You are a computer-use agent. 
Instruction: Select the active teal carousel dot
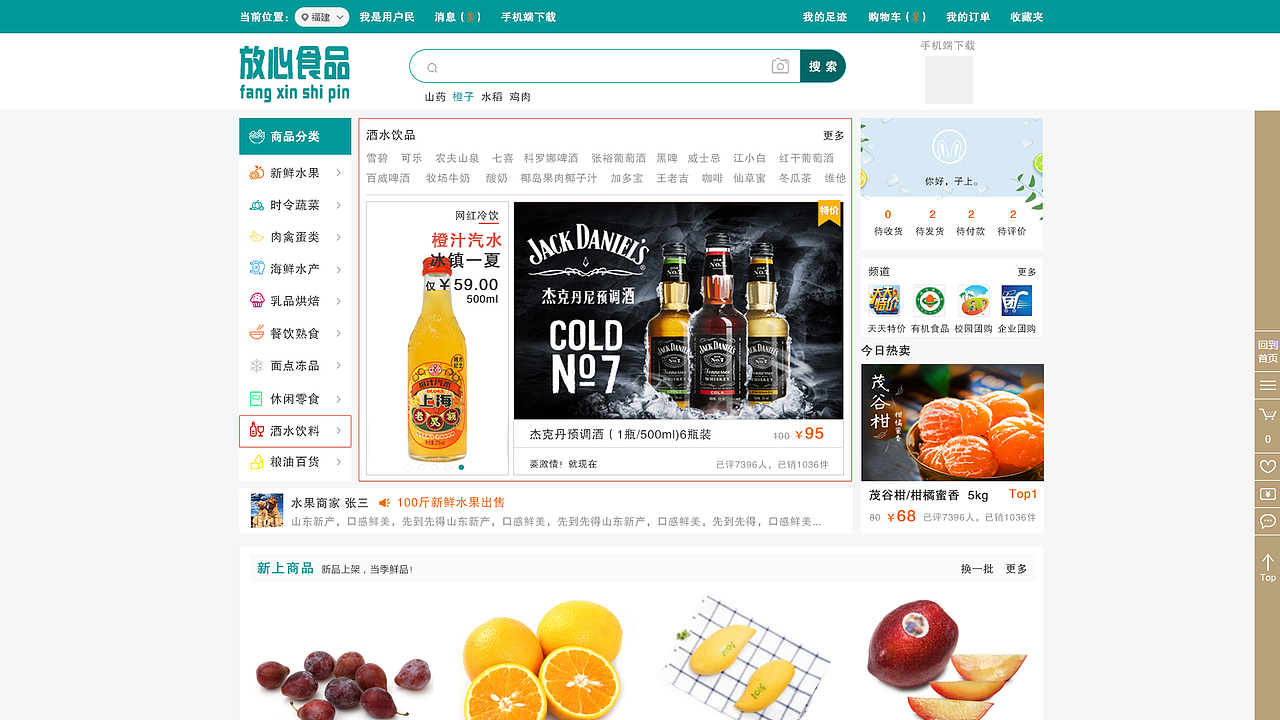click(x=461, y=467)
